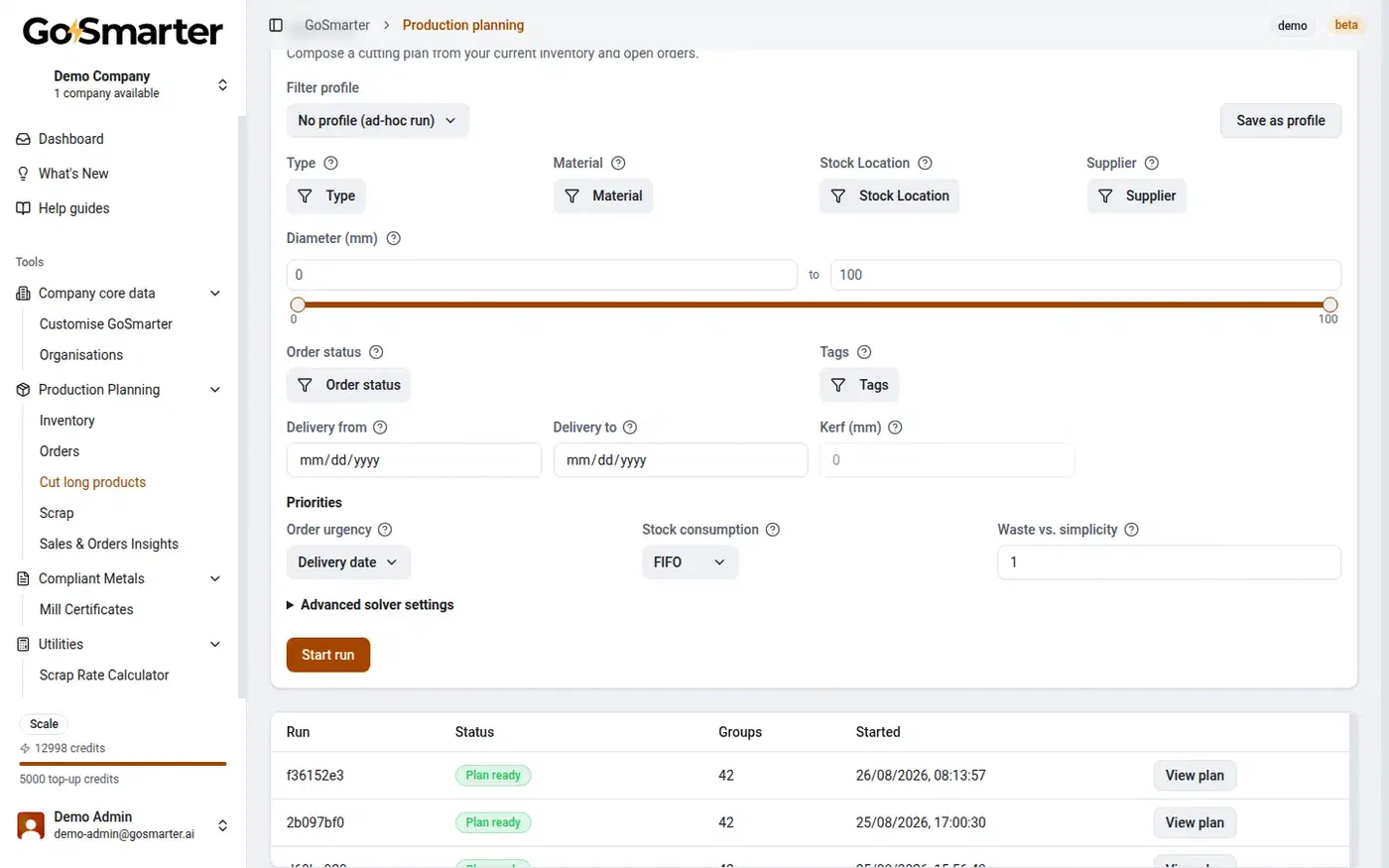Click the Stock consumption help icon
The height and width of the screenshot is (868, 1389).
coord(773,530)
